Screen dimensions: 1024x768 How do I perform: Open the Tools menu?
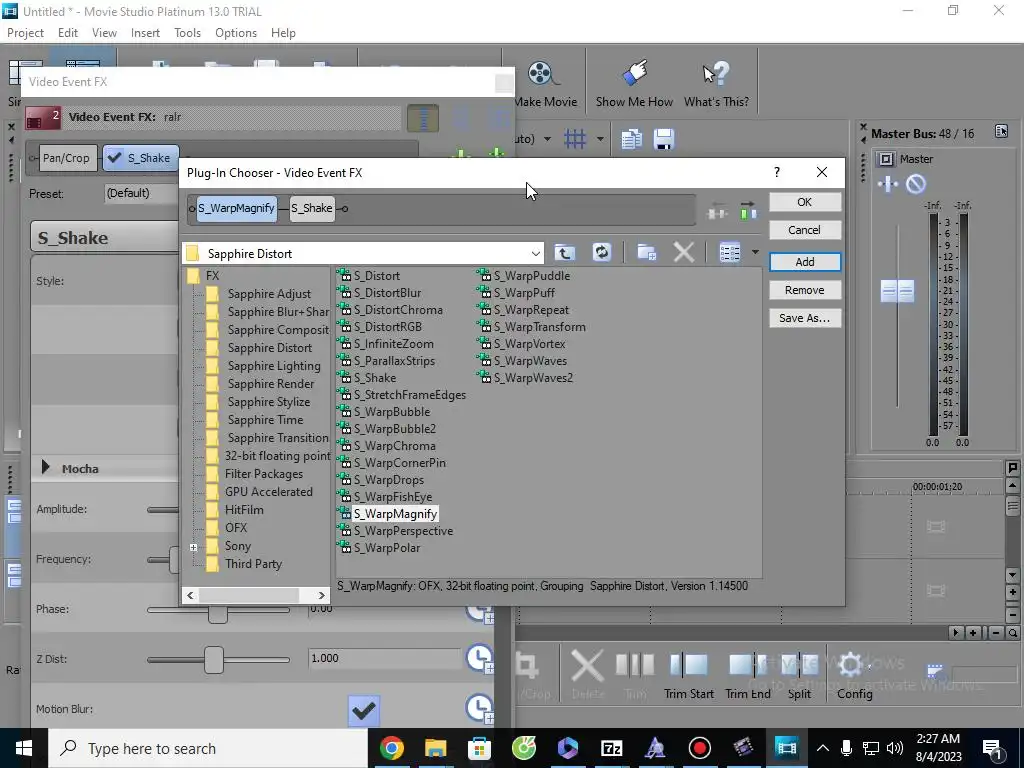tap(187, 33)
